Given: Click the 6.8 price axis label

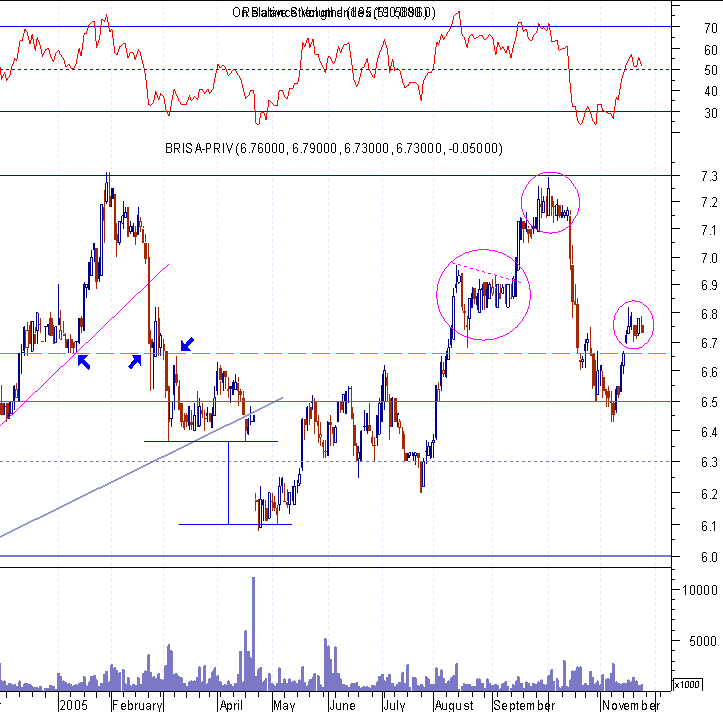Looking at the screenshot, I should [709, 314].
